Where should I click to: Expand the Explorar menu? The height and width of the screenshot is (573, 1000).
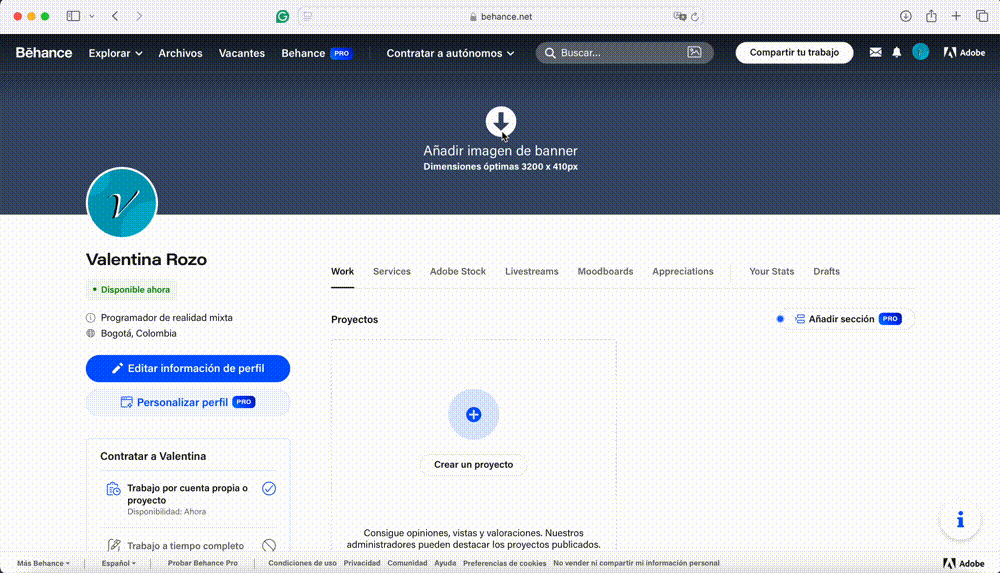(x=115, y=53)
